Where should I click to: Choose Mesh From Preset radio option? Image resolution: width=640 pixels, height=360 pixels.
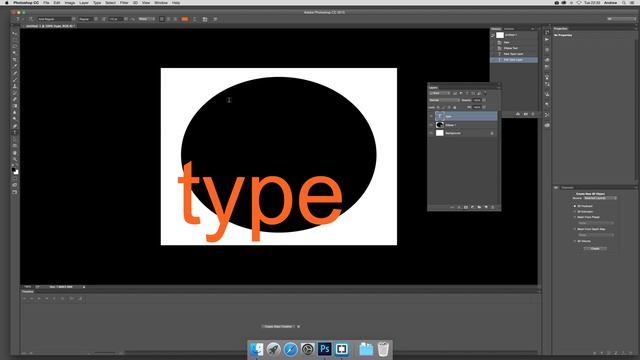(x=575, y=217)
